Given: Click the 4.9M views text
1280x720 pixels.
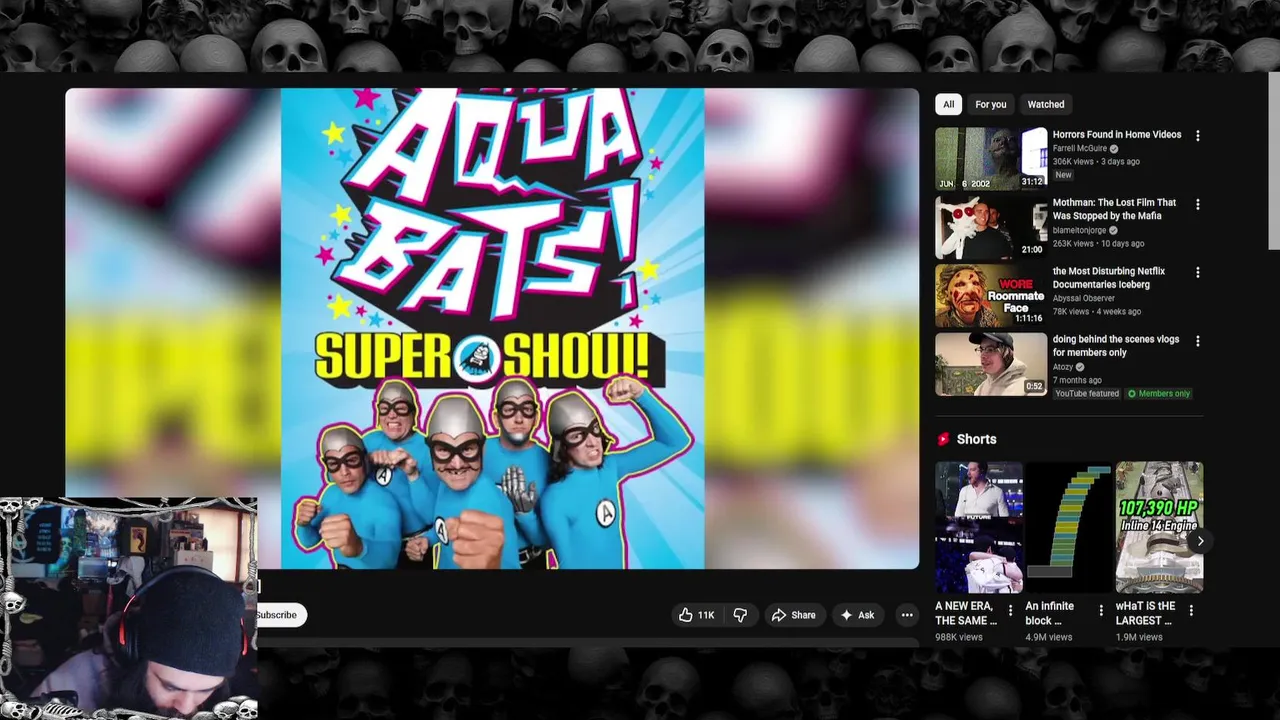Looking at the screenshot, I should (x=1048, y=637).
